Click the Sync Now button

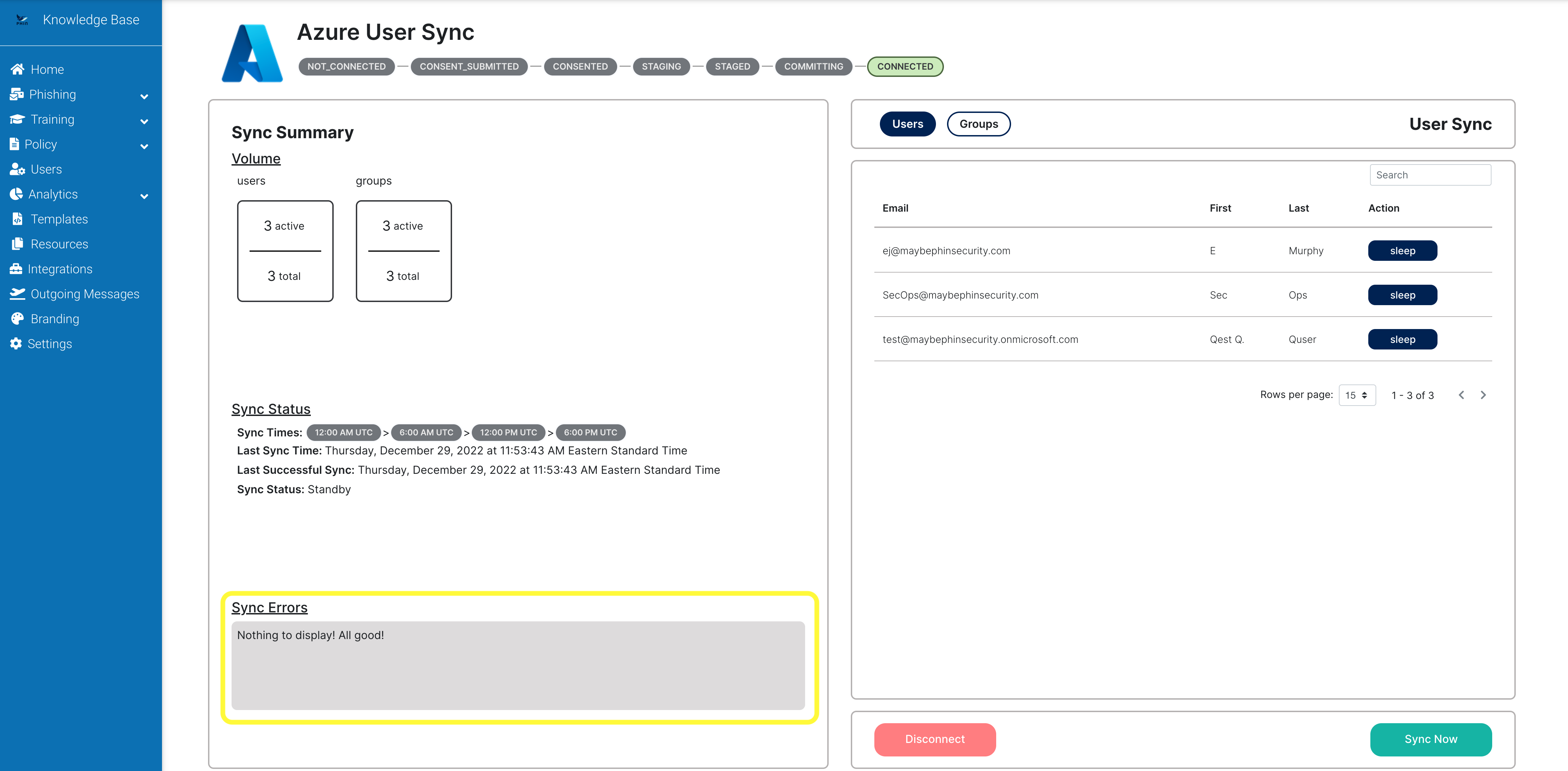pyautogui.click(x=1431, y=739)
